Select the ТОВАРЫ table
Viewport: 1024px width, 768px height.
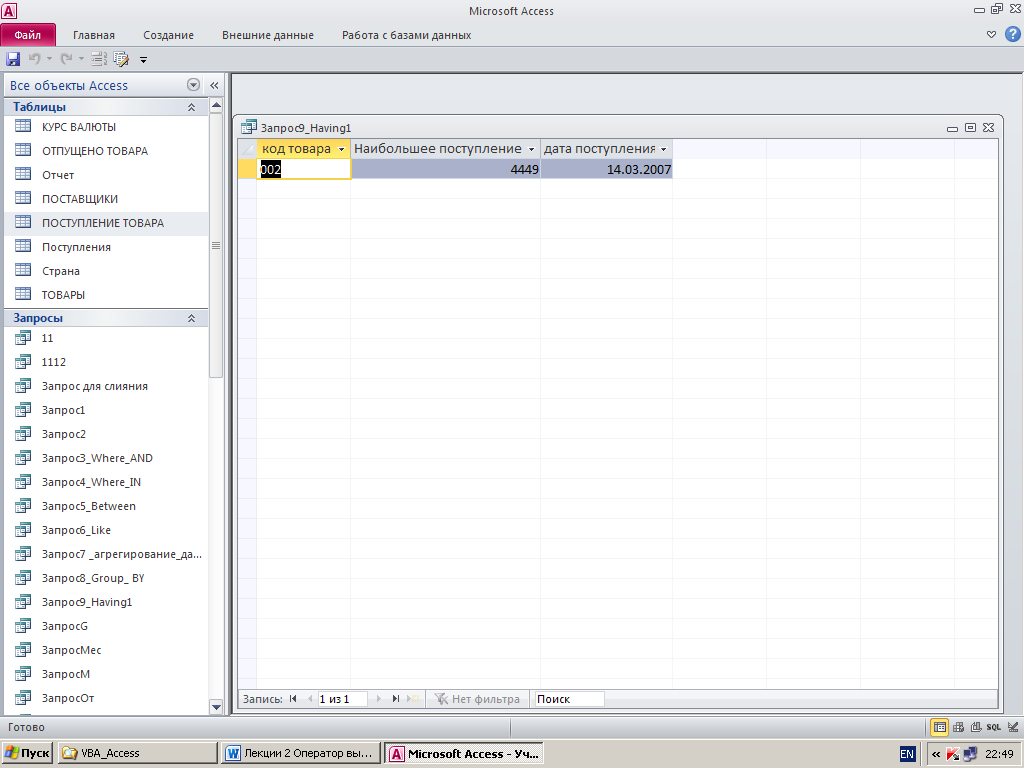[106, 295]
